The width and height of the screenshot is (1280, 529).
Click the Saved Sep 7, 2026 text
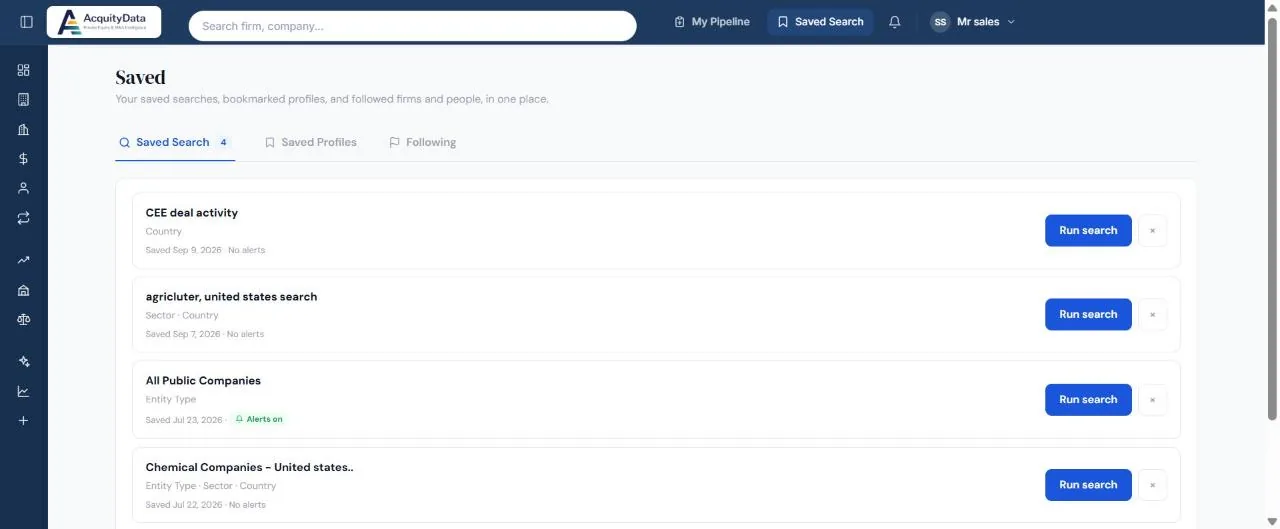coord(183,334)
